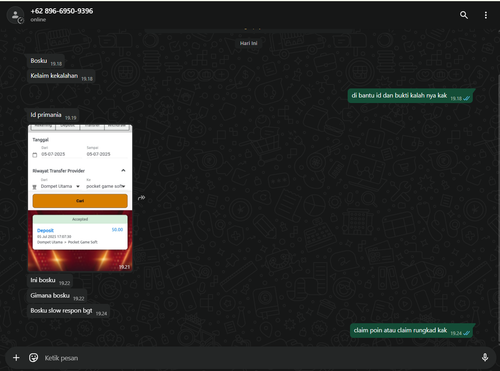The height and width of the screenshot is (371, 500).
Task: Click the chat scrollbar on right edge
Action: coord(498,207)
